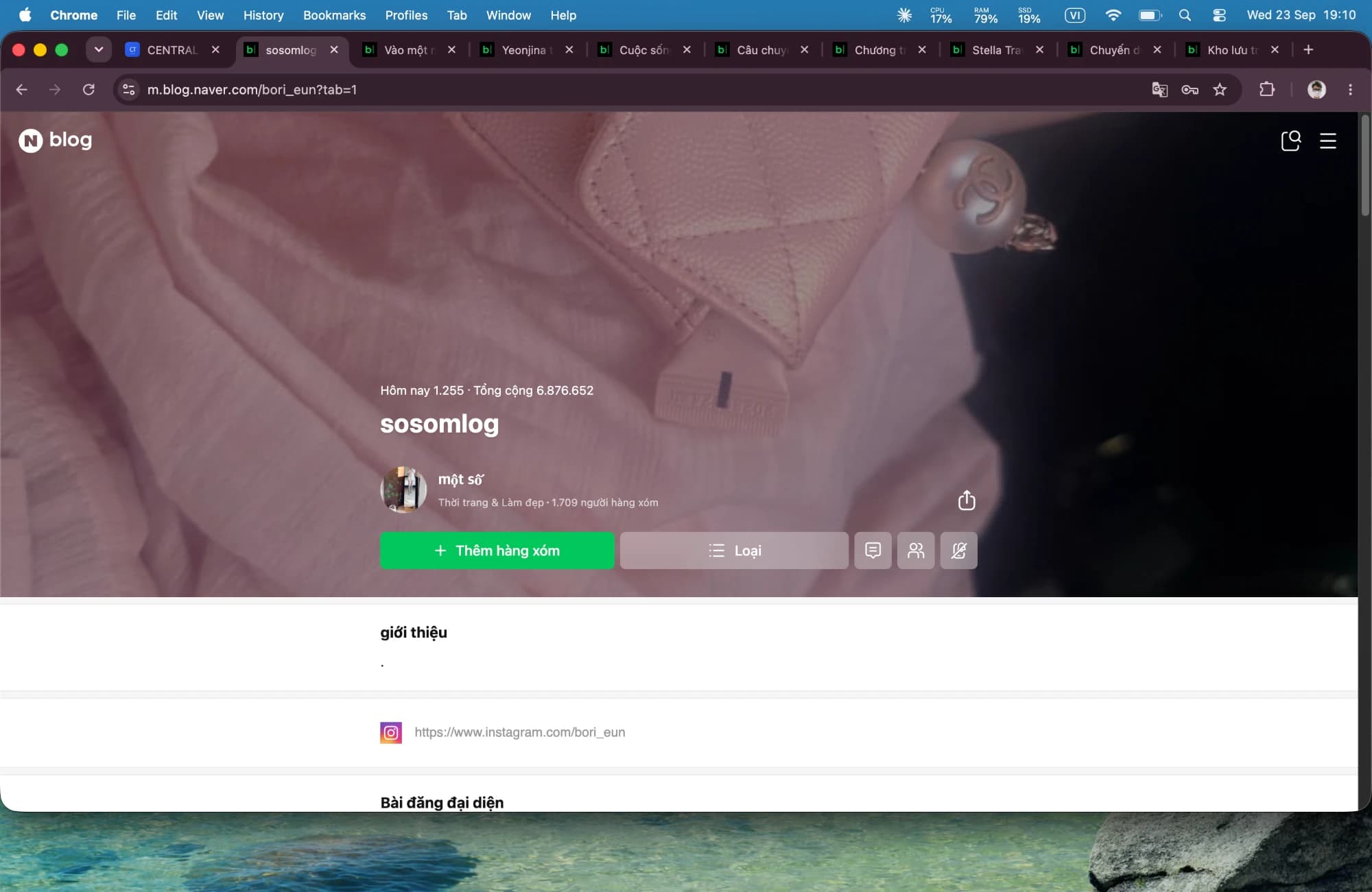Click the một số nickname text
The height and width of the screenshot is (892, 1372).
pos(461,479)
